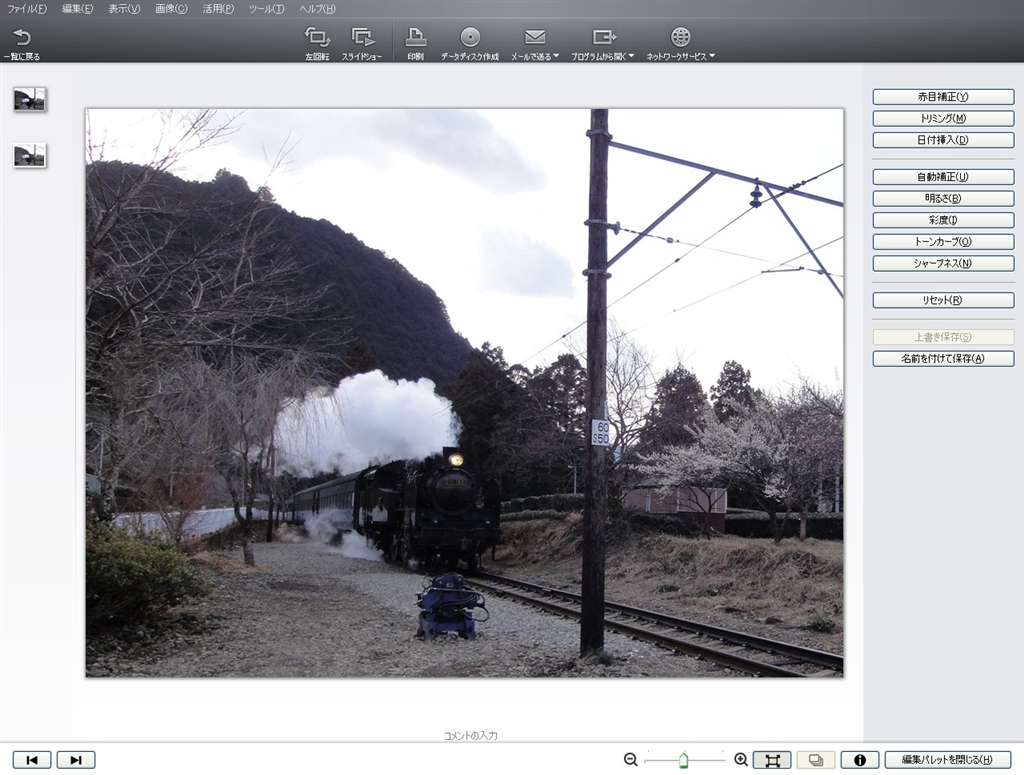This screenshot has height=775, width=1024.
Task: Toggle the compare images view icon
Action: (816, 760)
